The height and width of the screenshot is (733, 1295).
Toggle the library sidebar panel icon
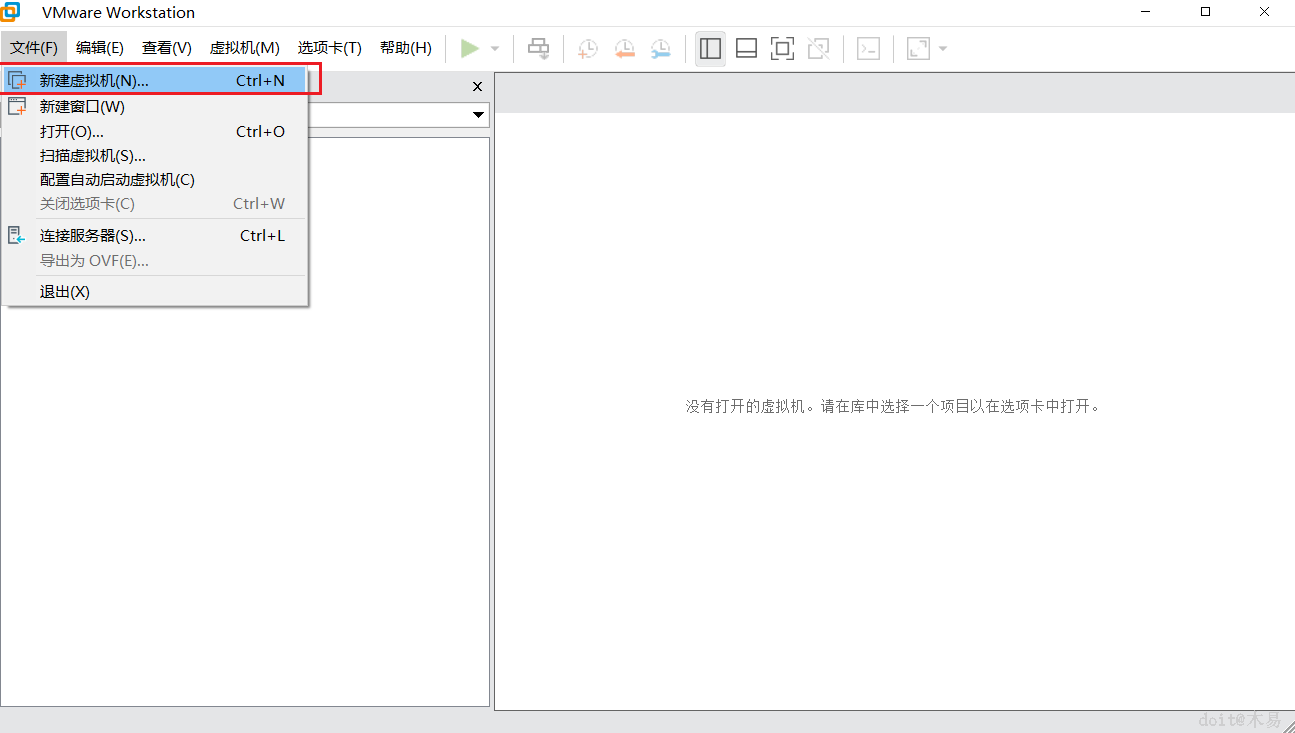(x=710, y=48)
